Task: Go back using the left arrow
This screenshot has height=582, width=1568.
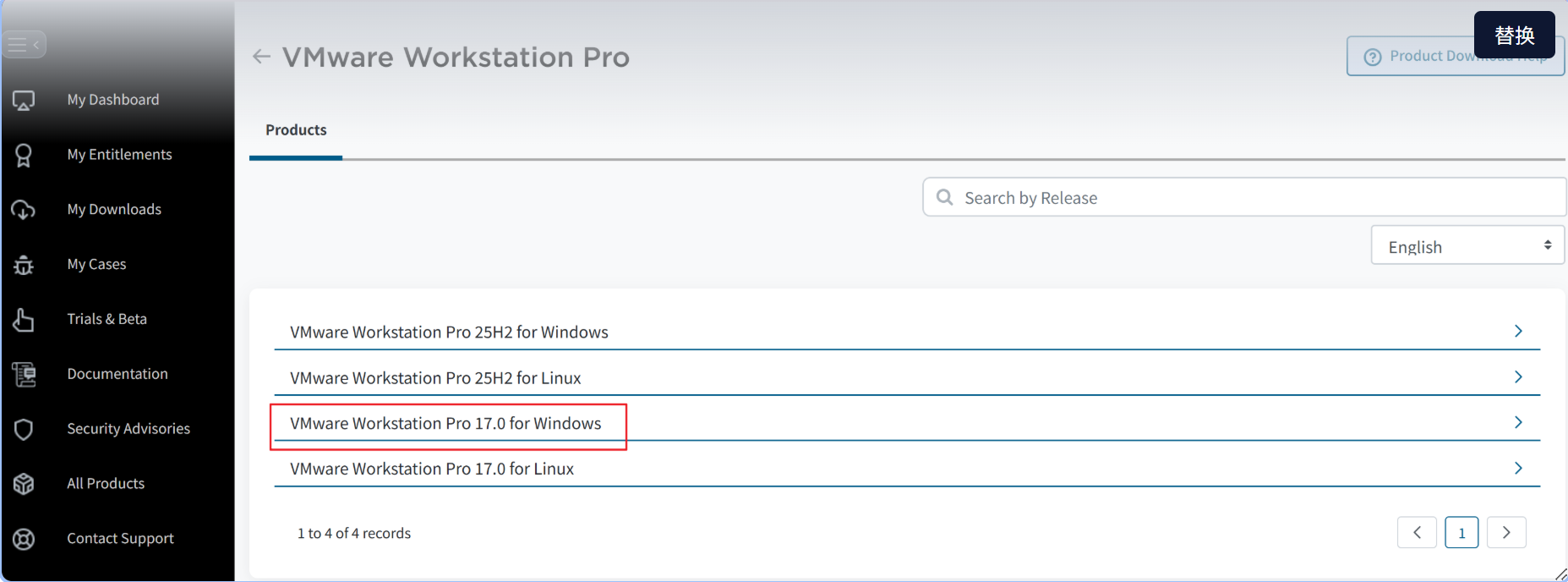Action: [261, 57]
